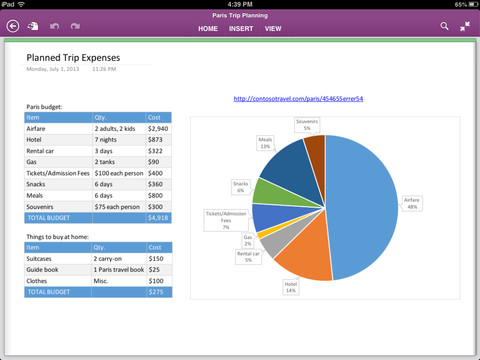Open the INSERT tab
Viewport: 480px width, 360px height.
(x=241, y=29)
